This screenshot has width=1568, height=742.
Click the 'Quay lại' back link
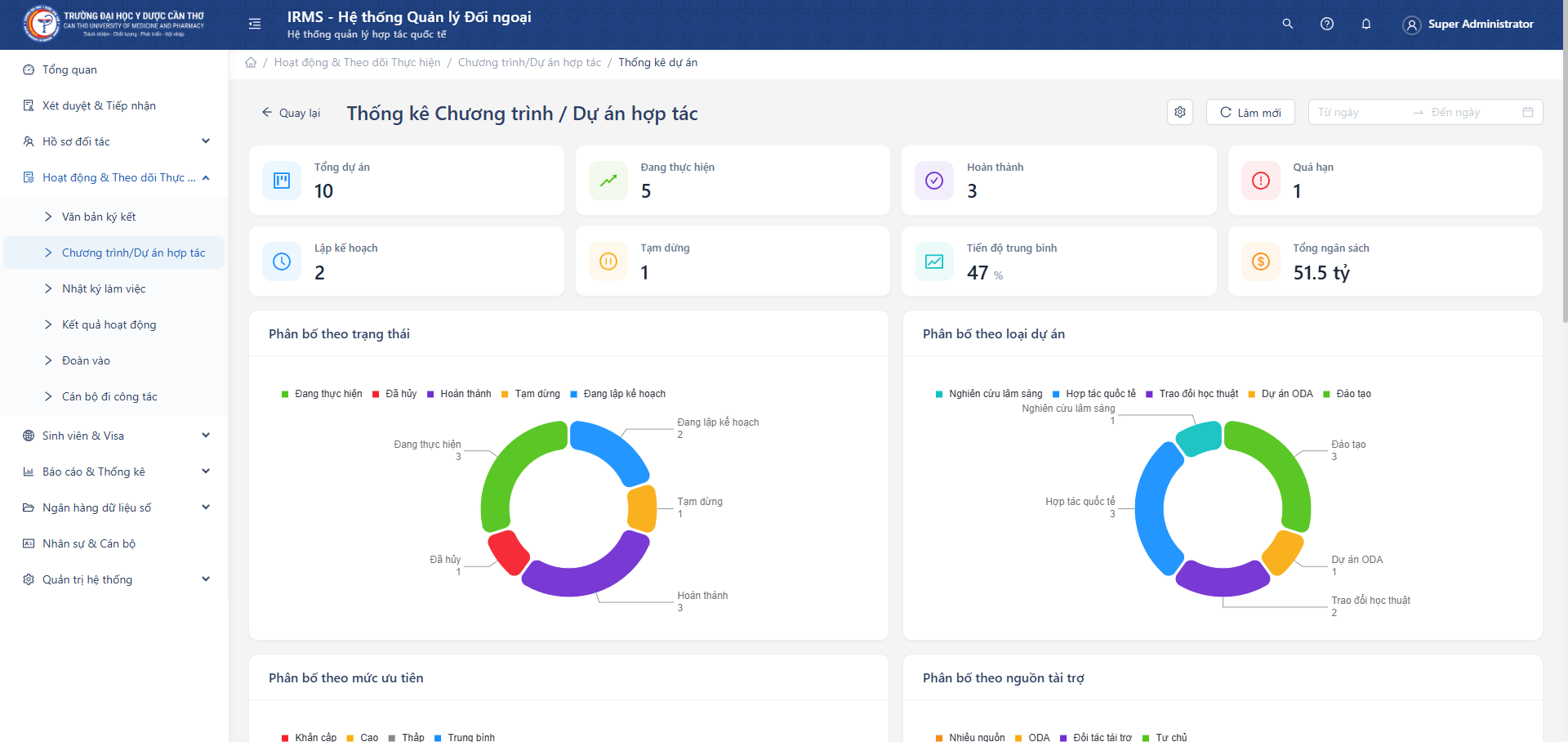(291, 113)
